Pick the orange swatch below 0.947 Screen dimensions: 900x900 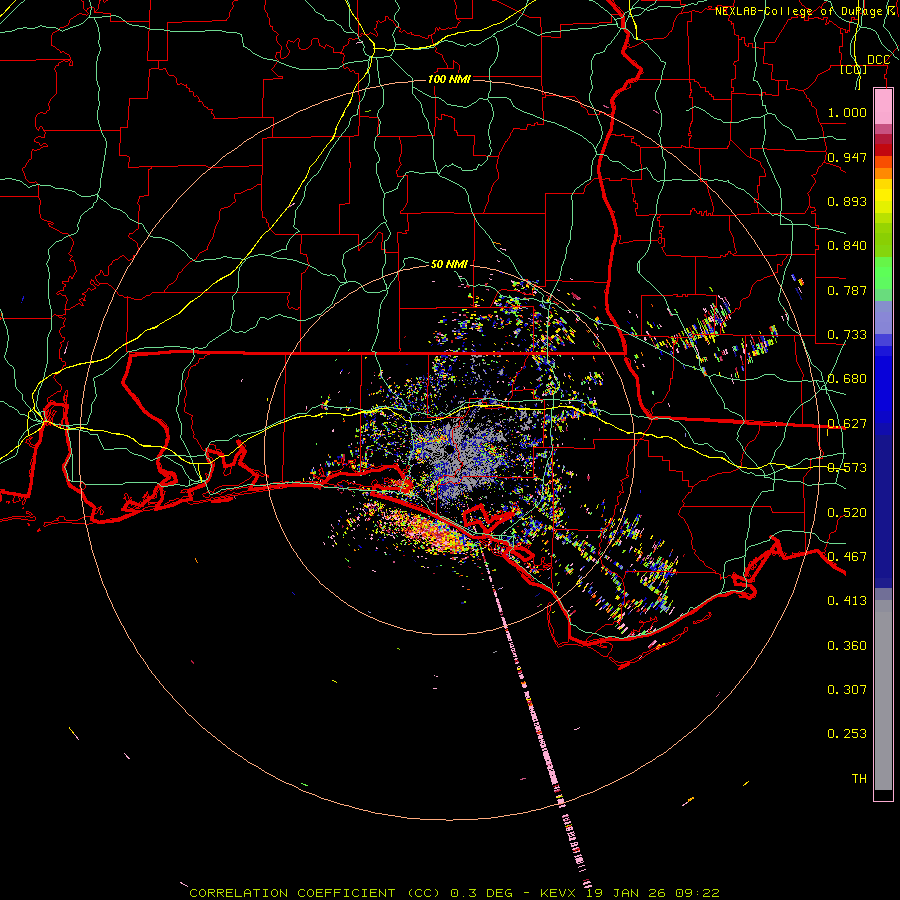click(883, 173)
